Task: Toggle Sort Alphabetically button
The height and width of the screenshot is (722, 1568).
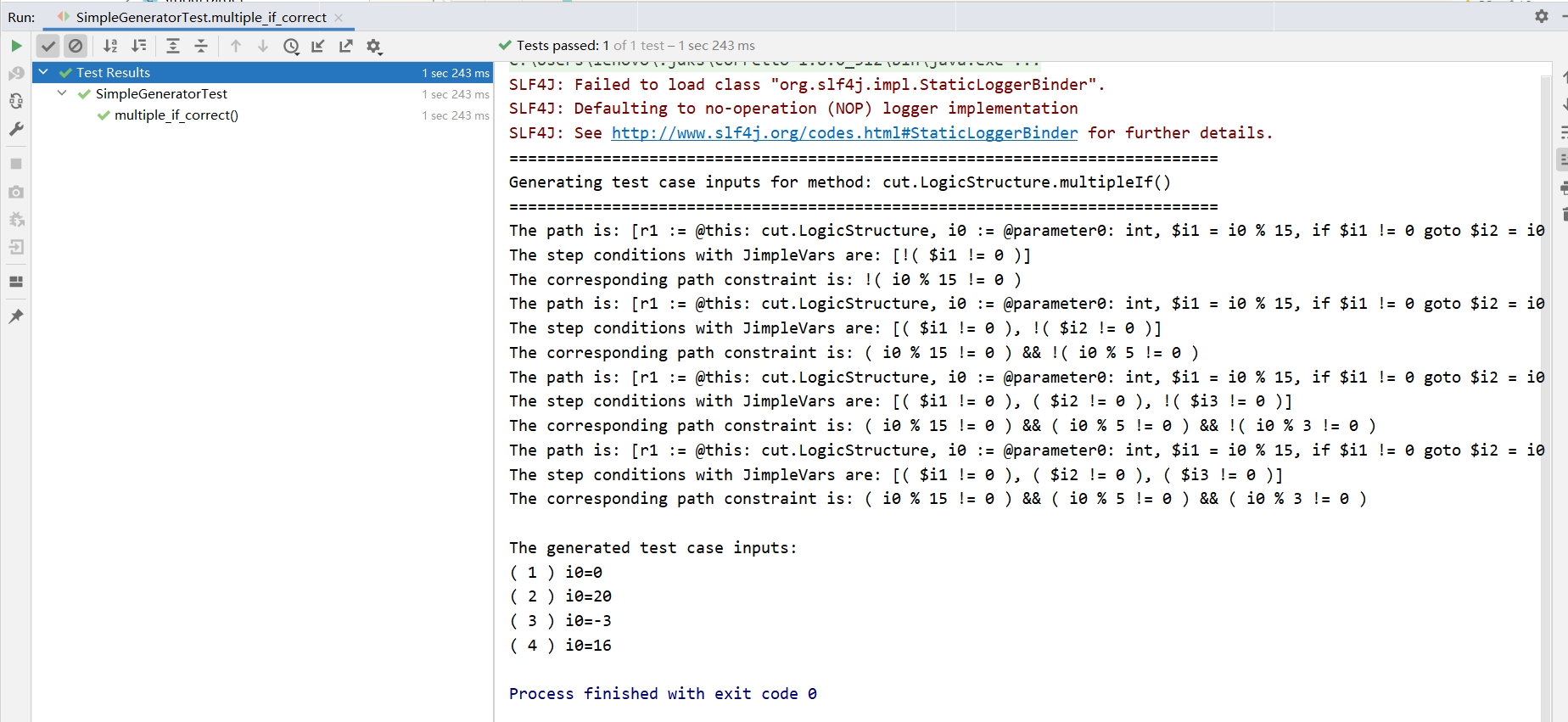Action: click(110, 46)
